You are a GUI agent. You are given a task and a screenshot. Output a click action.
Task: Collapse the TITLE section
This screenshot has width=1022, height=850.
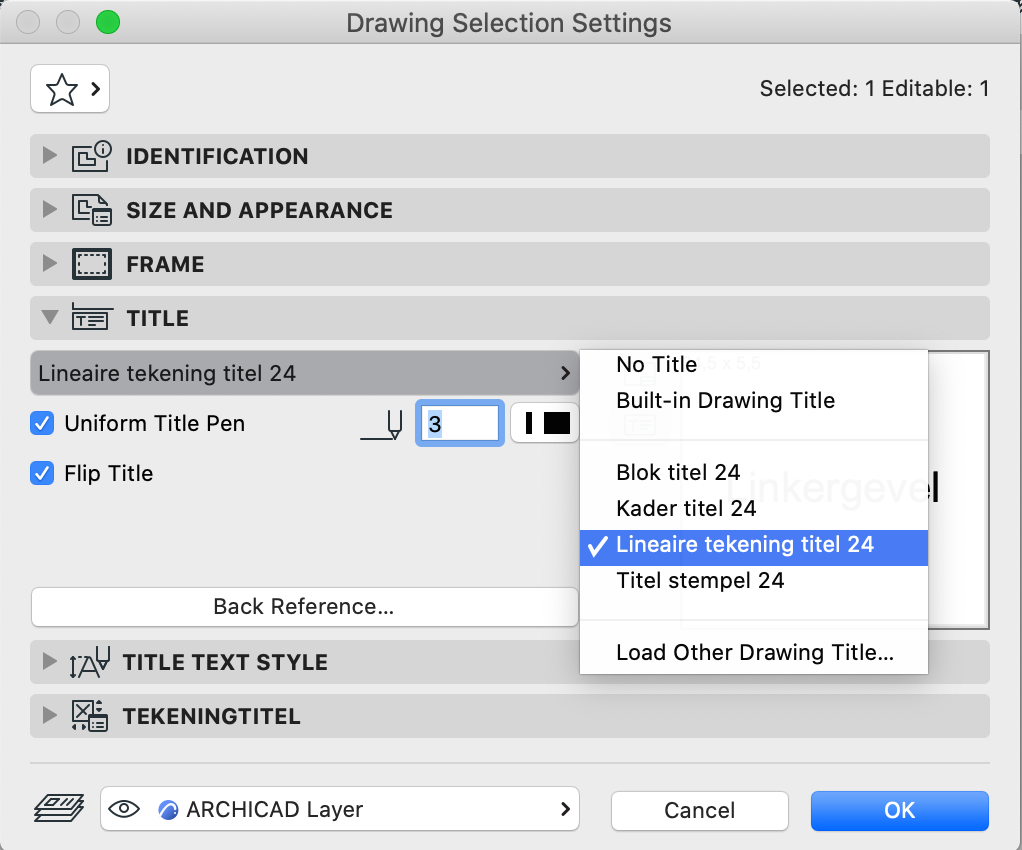pos(50,317)
